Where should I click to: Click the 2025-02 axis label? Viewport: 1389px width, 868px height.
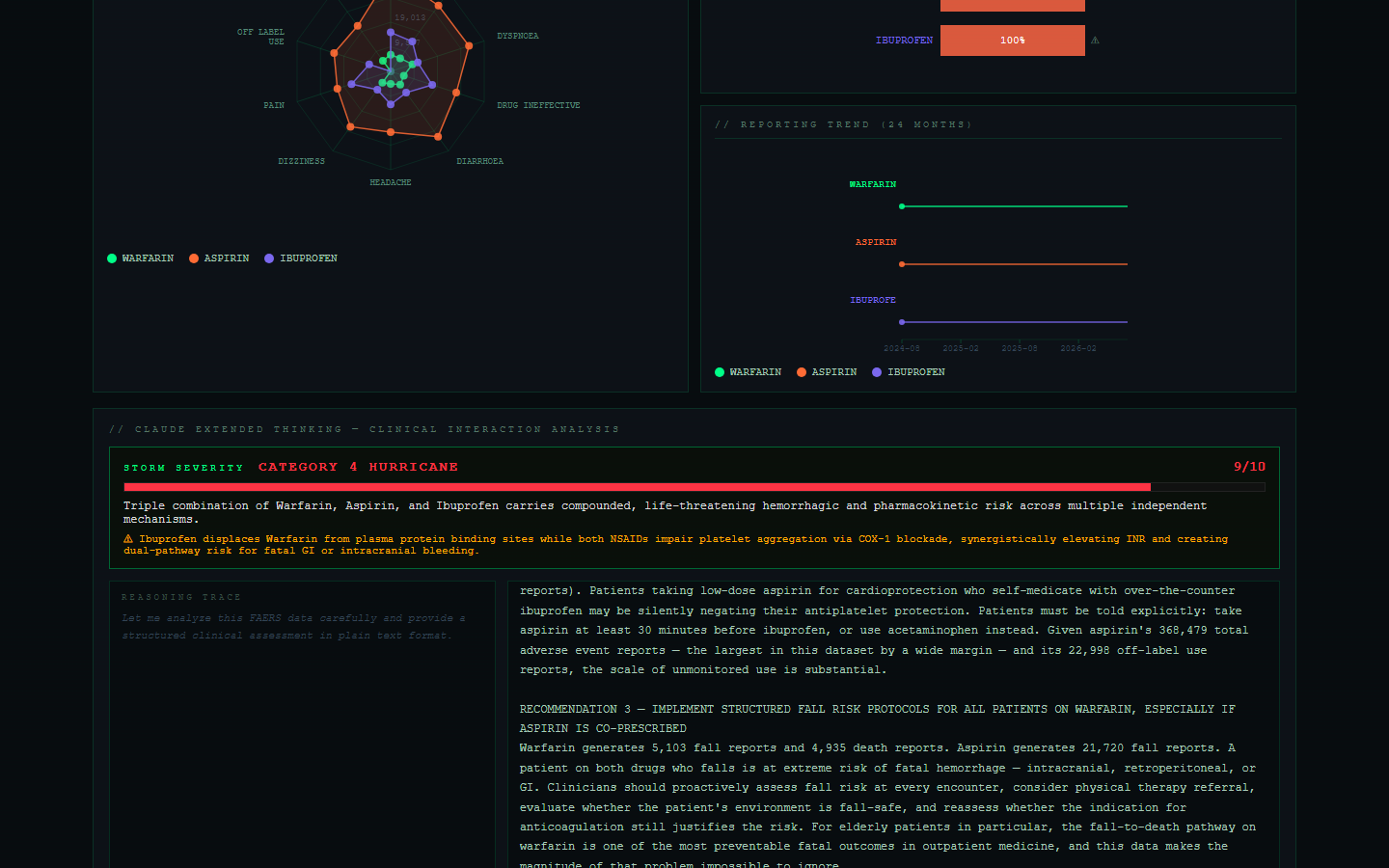coord(961,348)
